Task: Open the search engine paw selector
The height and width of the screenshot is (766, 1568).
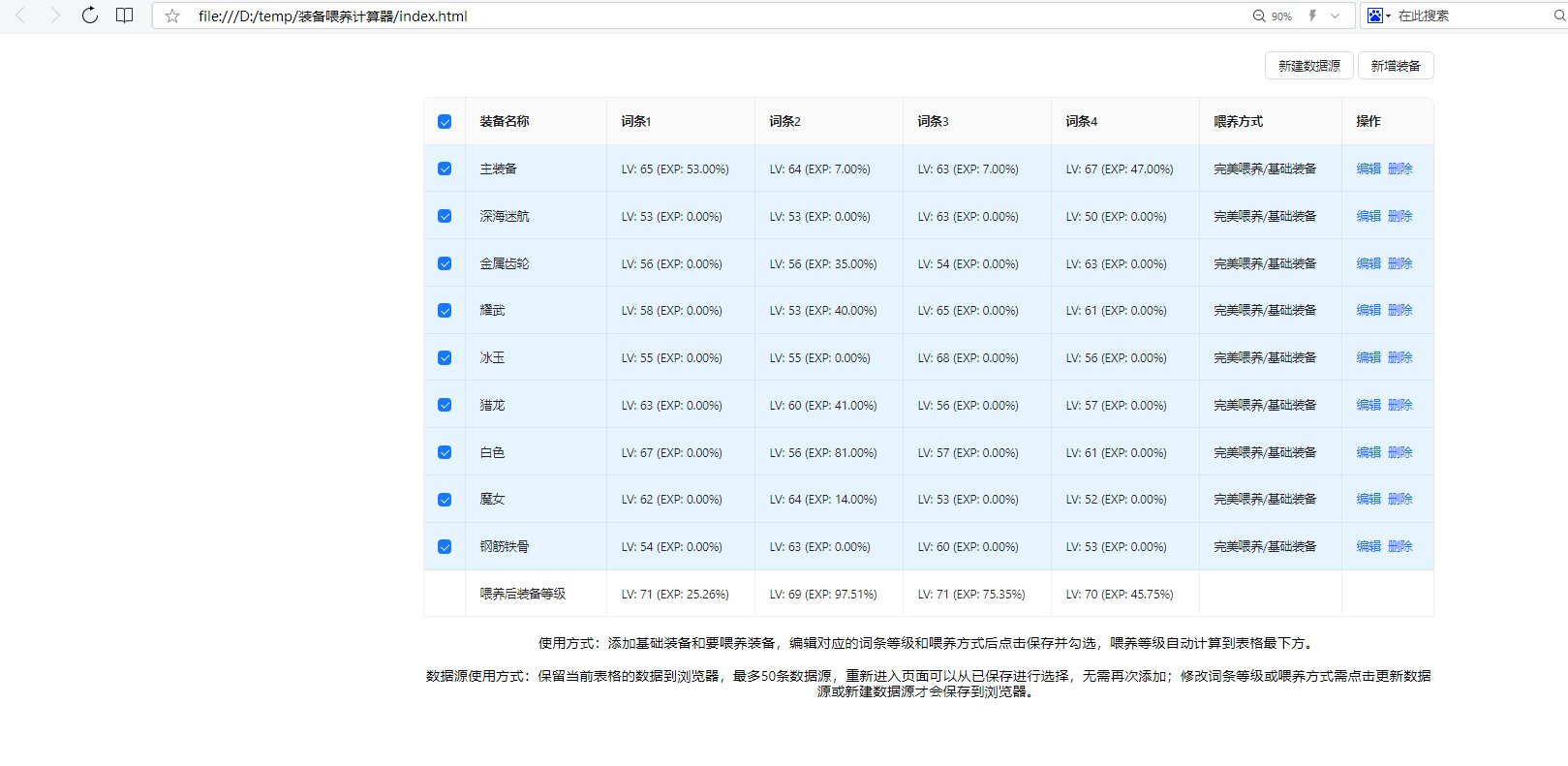Action: [1379, 15]
